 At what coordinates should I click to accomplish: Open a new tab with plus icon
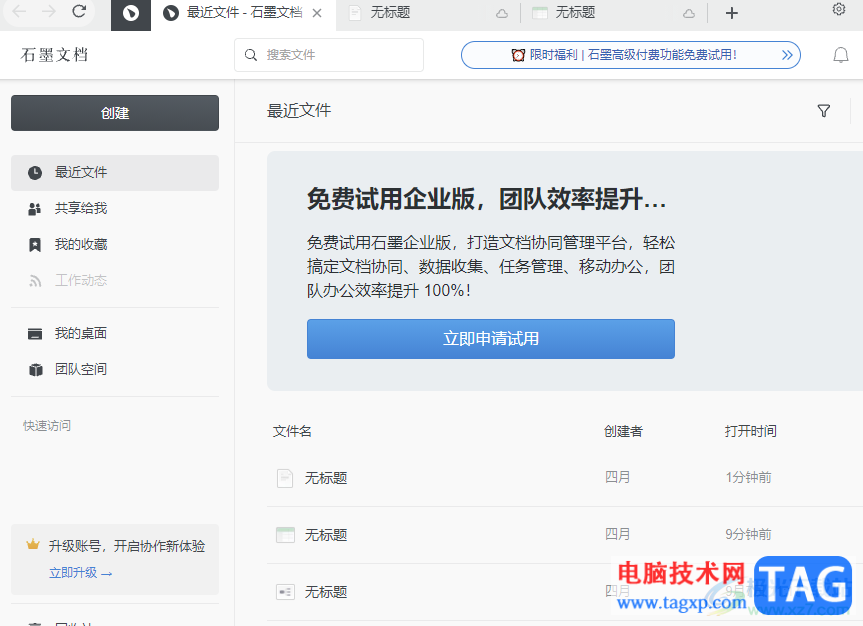[731, 13]
